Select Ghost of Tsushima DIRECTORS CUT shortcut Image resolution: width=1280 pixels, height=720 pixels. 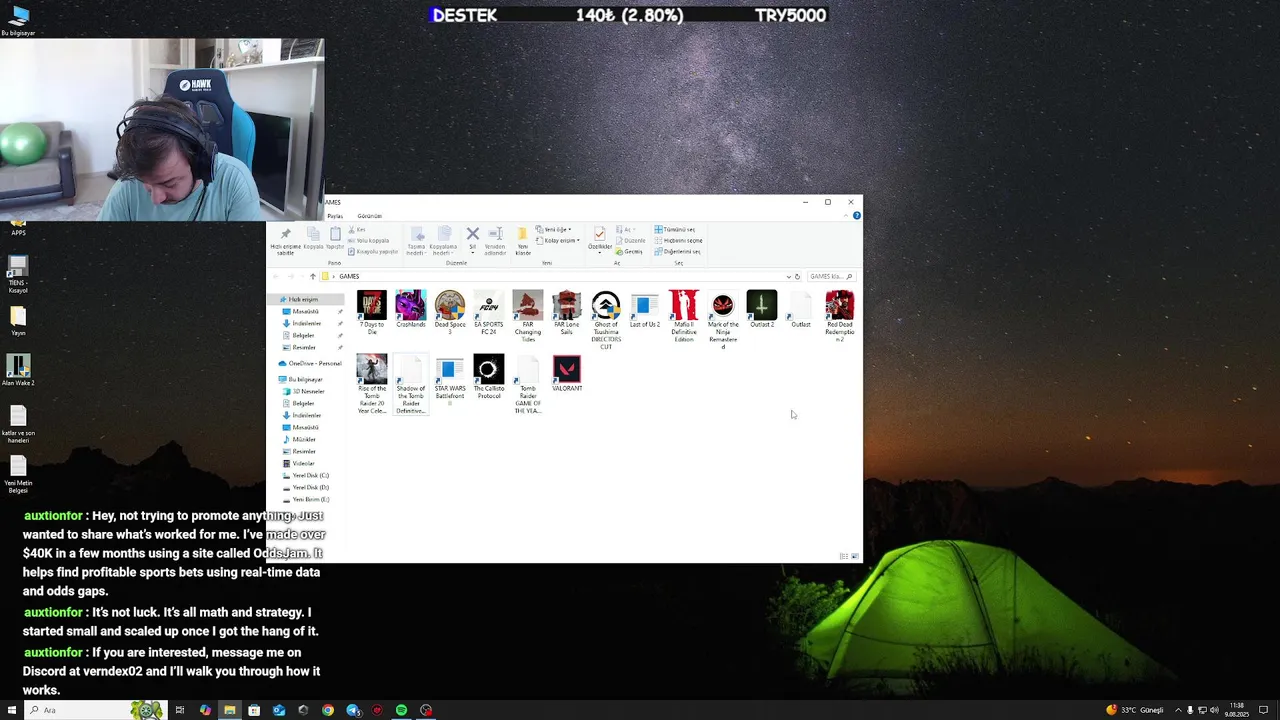606,319
